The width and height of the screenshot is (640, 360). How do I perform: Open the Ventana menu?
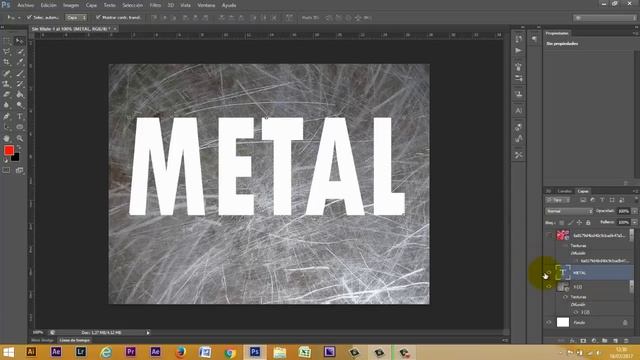pos(206,5)
